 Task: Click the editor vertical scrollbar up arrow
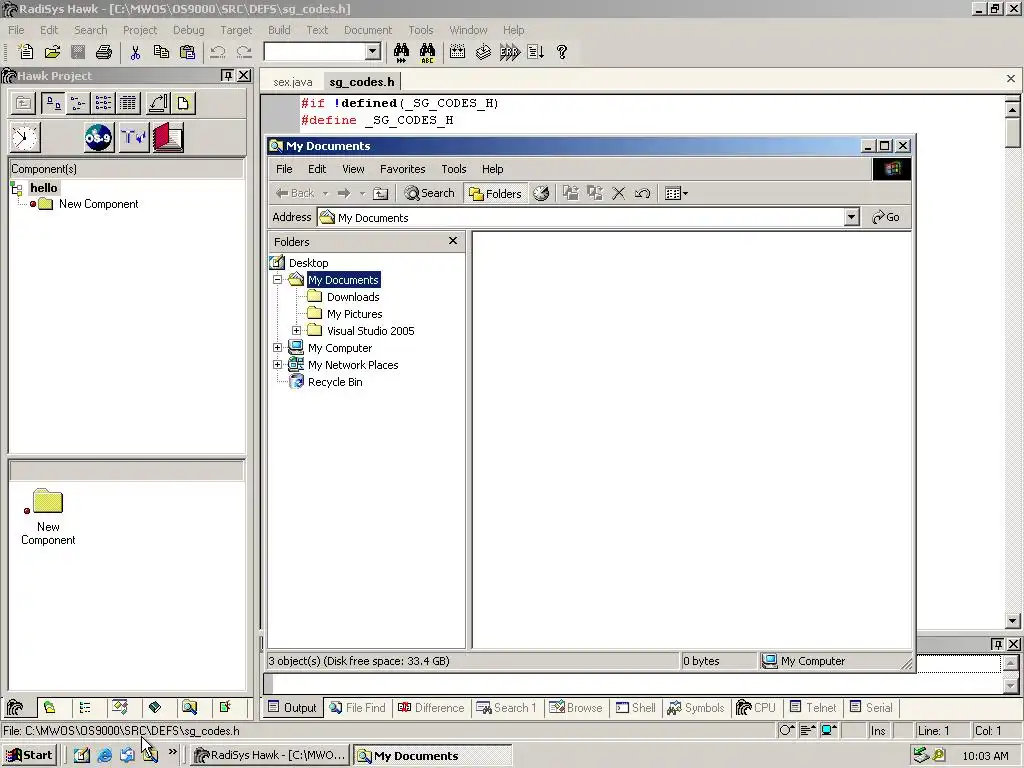click(x=1012, y=109)
